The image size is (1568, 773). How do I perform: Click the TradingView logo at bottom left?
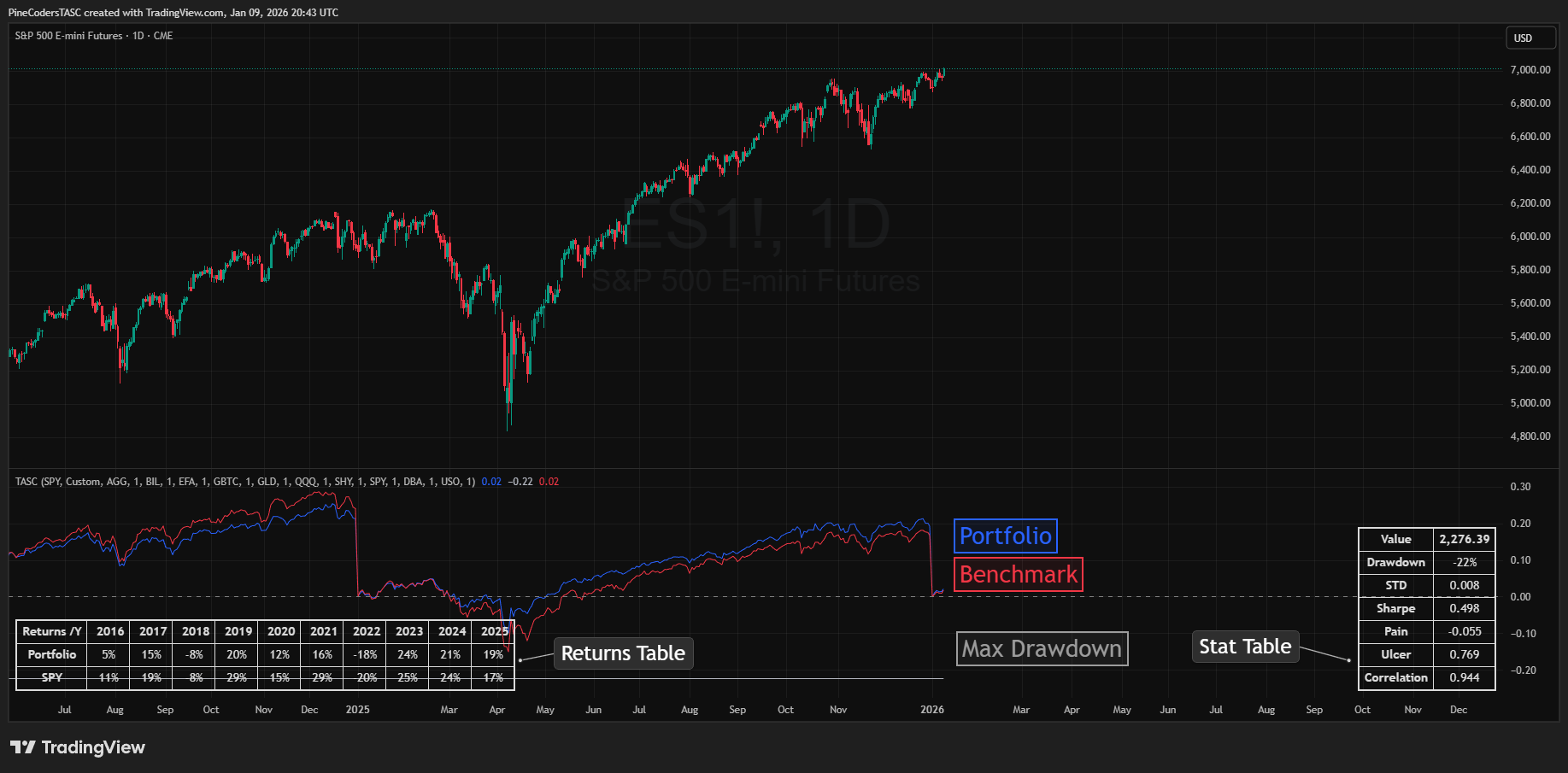click(x=78, y=747)
